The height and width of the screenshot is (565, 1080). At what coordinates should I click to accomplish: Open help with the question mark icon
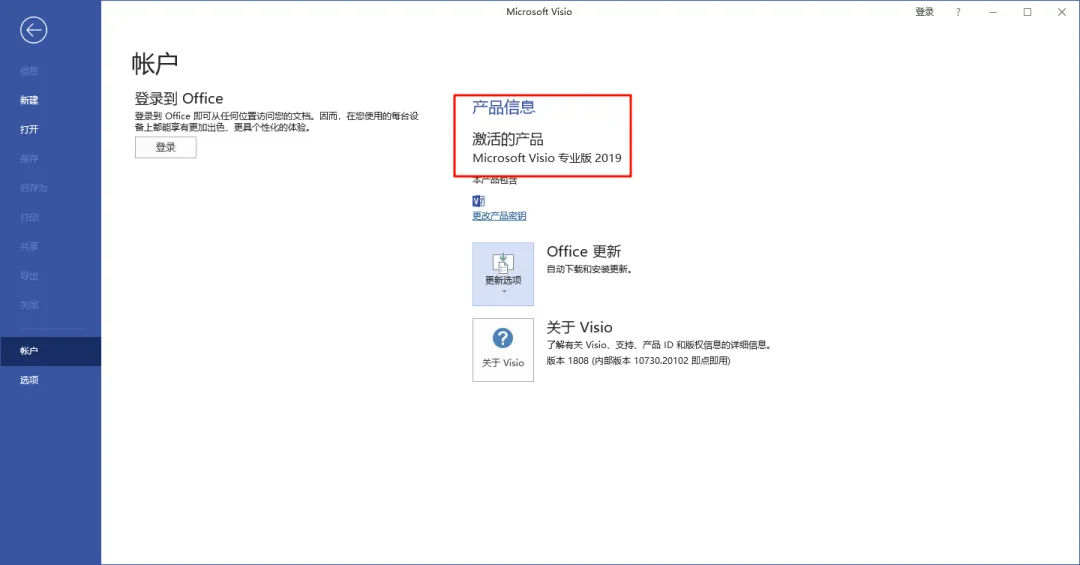click(x=958, y=12)
